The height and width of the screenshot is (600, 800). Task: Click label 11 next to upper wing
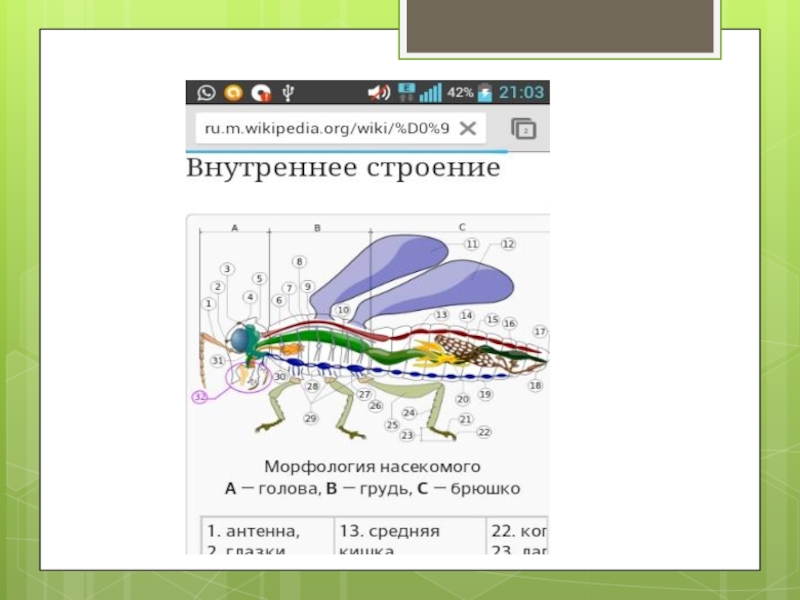coord(472,244)
